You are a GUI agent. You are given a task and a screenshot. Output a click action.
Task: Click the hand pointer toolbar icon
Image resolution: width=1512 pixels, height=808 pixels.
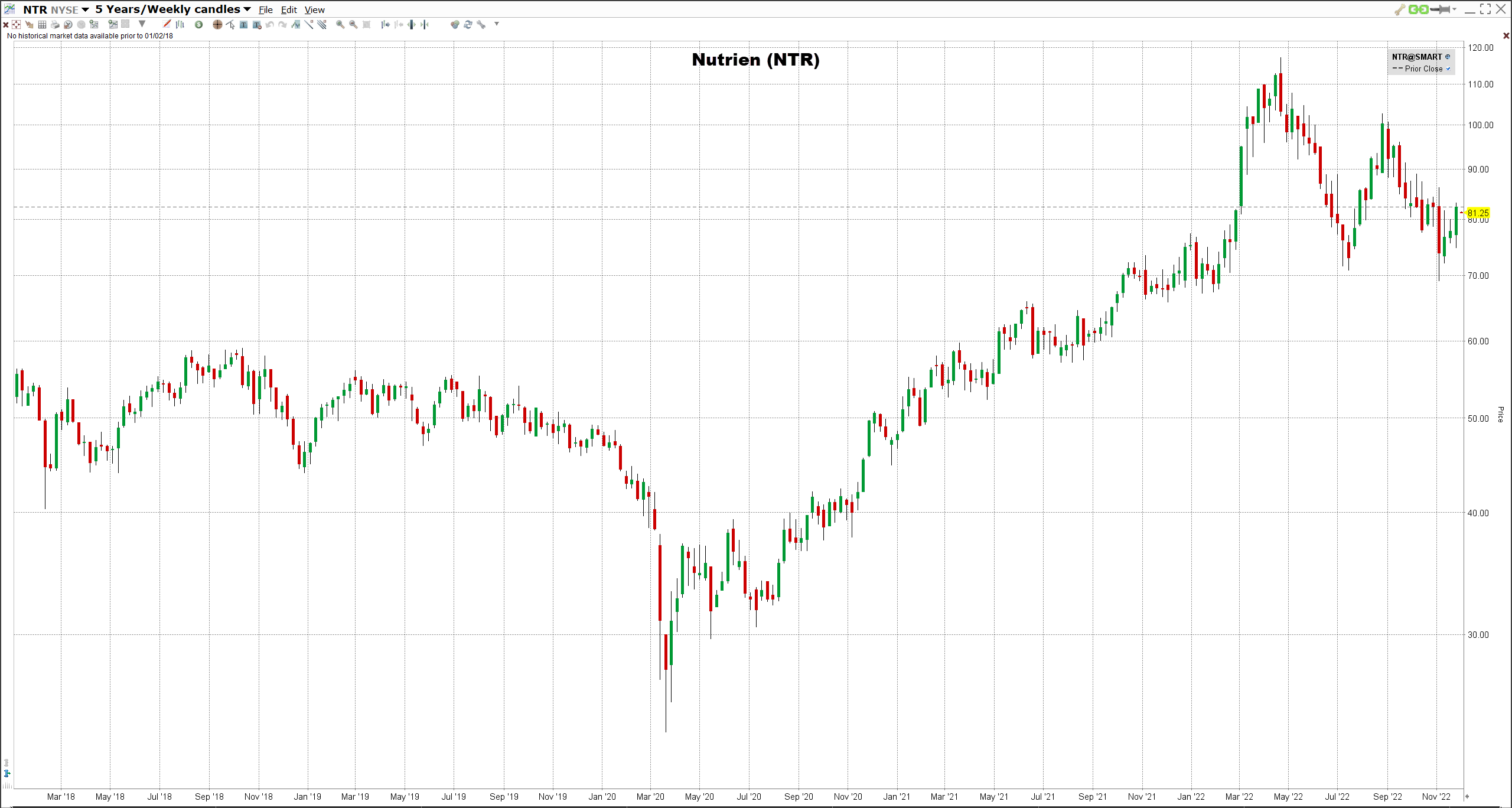29,25
